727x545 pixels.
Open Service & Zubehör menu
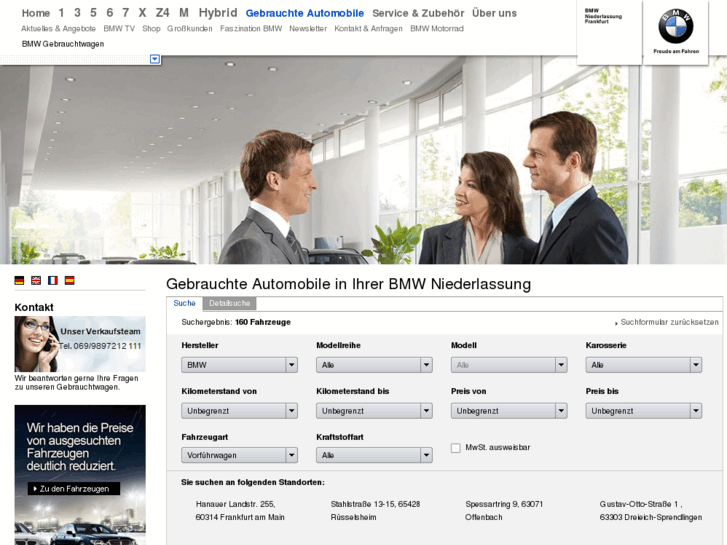418,13
